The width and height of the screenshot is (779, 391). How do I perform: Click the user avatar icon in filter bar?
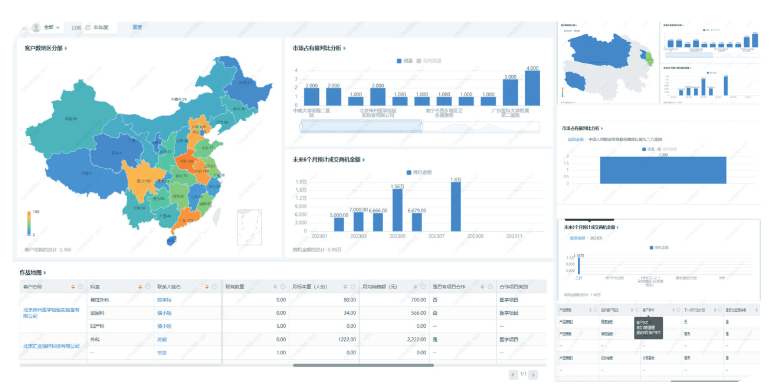36,27
